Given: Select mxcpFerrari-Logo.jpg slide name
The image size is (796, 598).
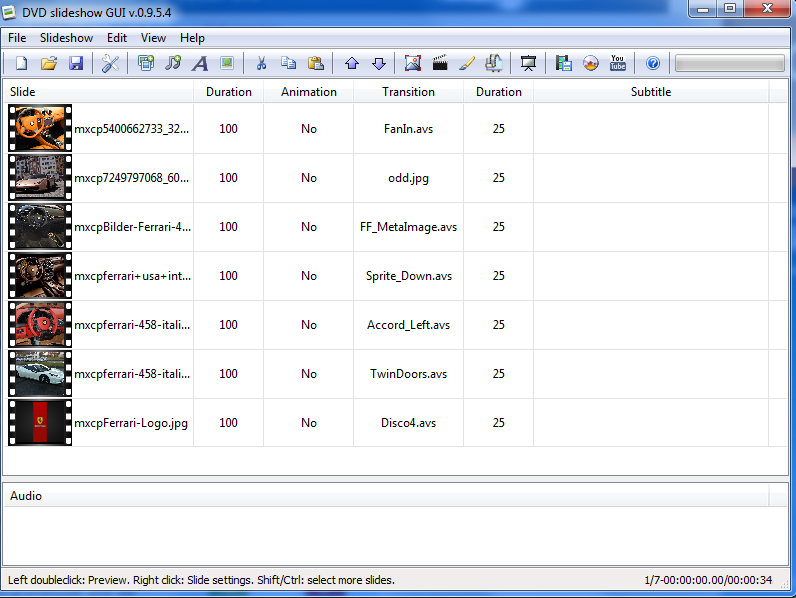Looking at the screenshot, I should click(x=131, y=423).
